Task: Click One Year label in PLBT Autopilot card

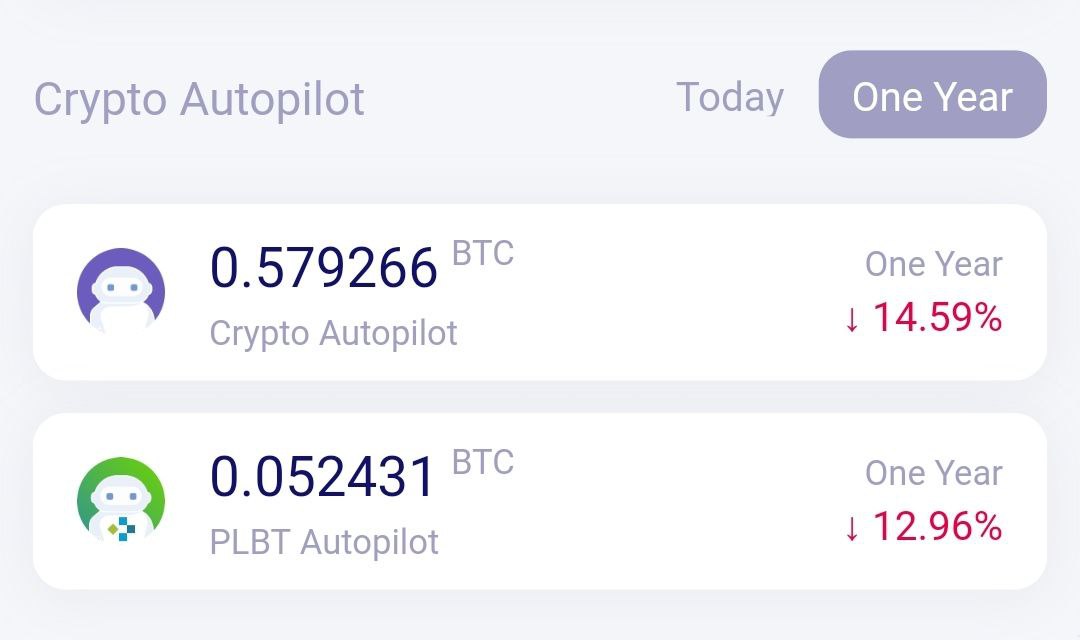Action: [x=934, y=473]
